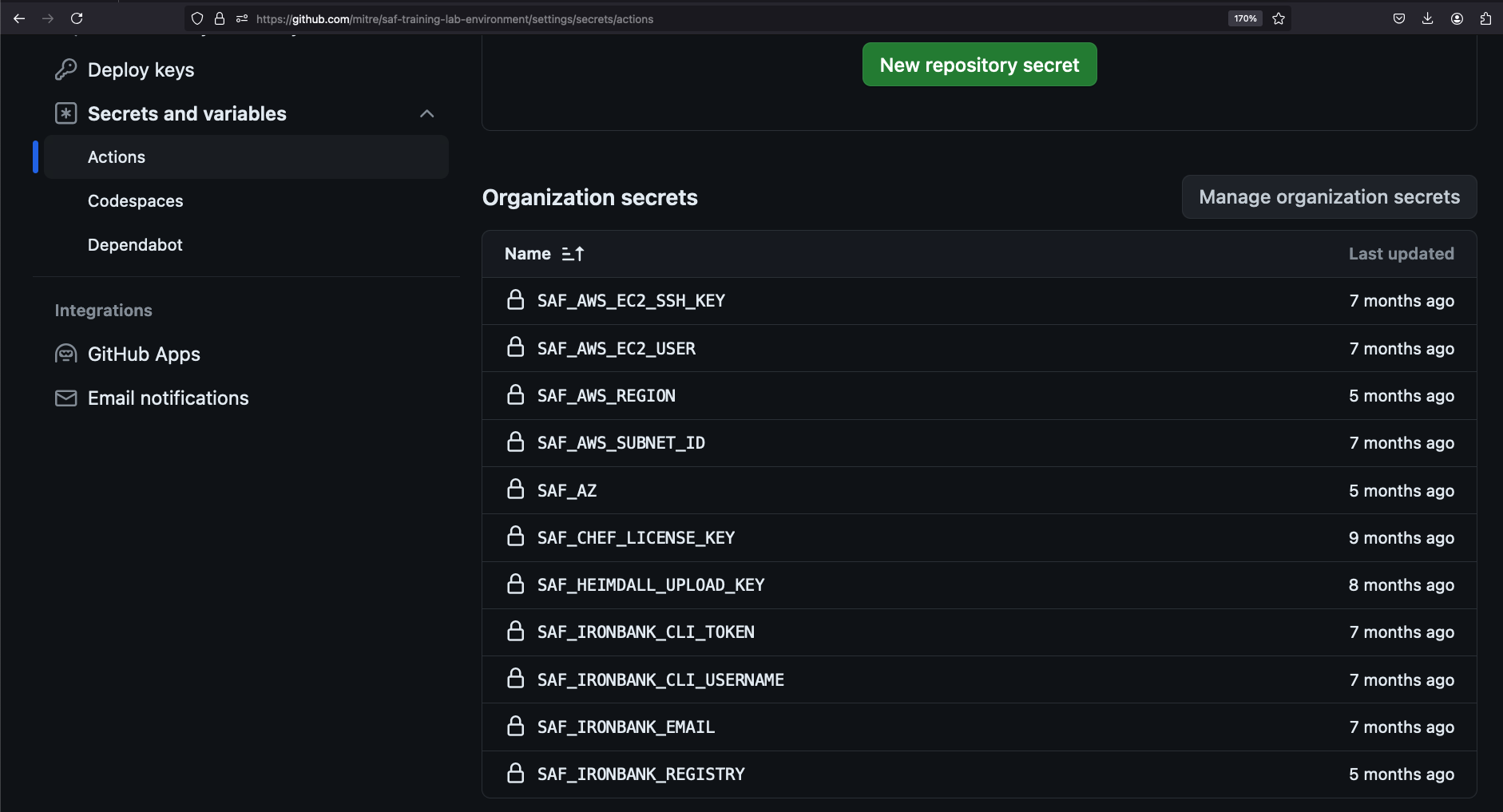Go back with the browser back arrow
The width and height of the screenshot is (1503, 812).
19,18
